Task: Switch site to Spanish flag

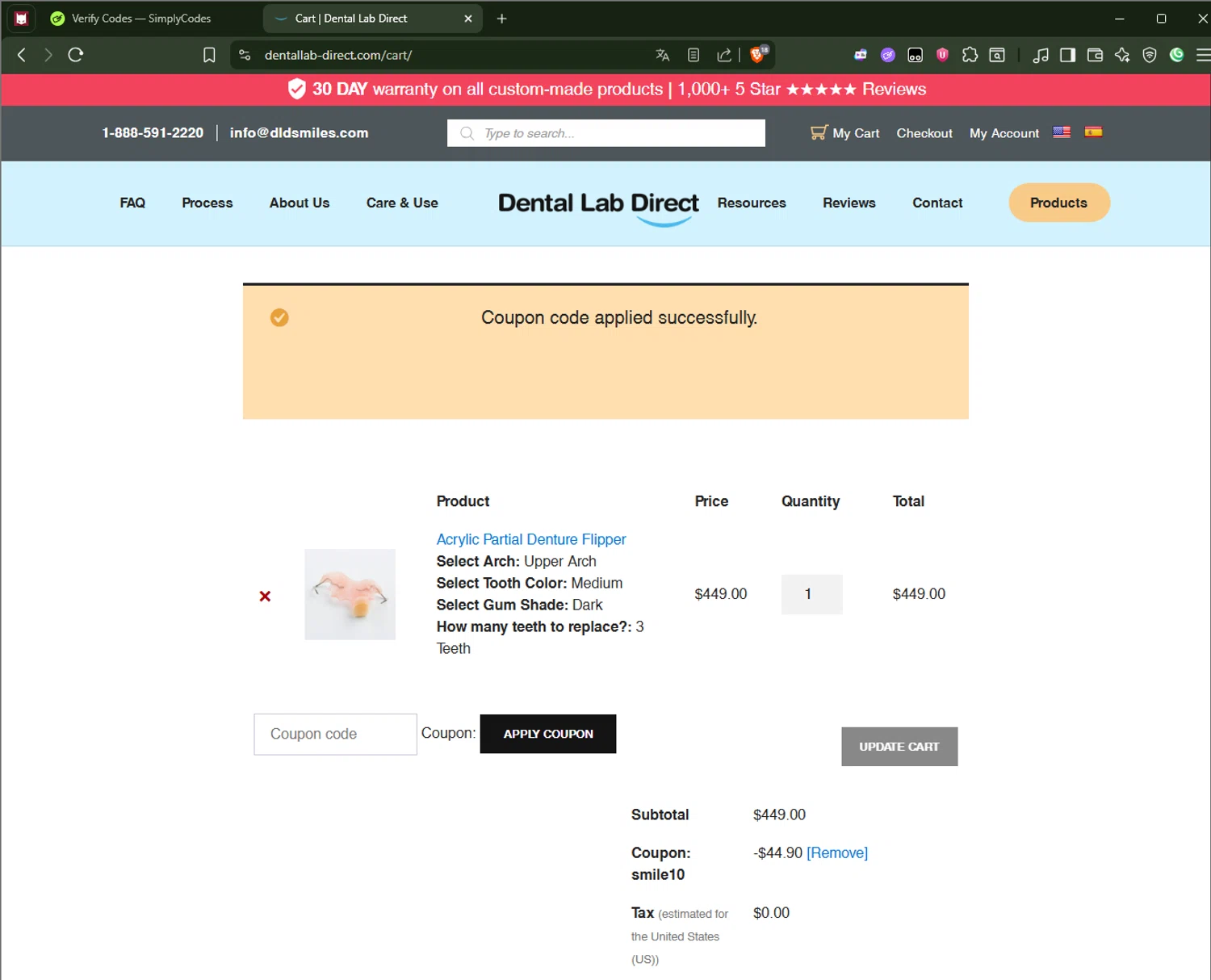Action: pos(1093,132)
